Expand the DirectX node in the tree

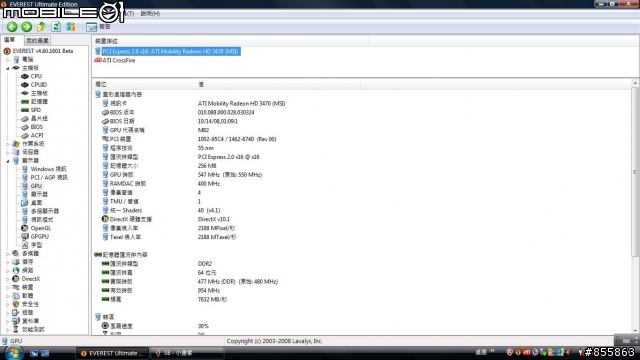coord(7,279)
